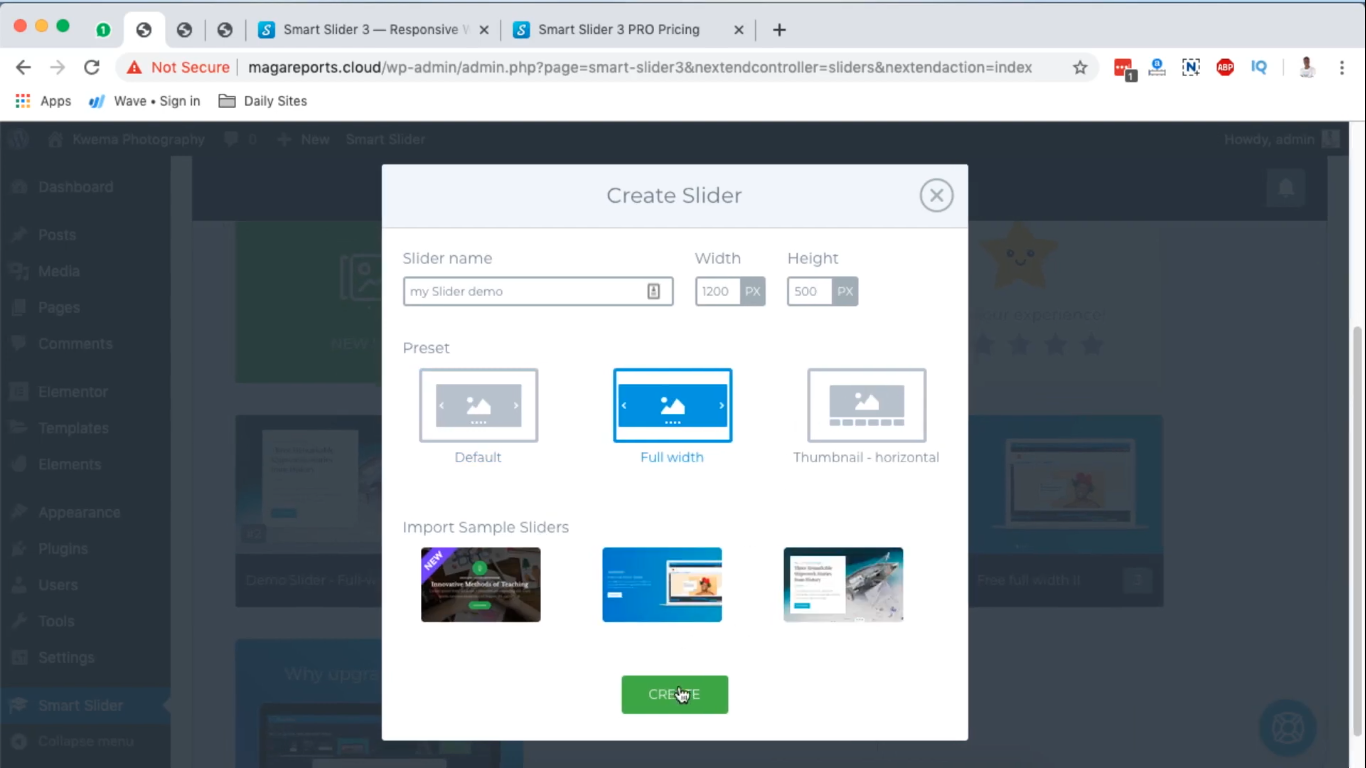This screenshot has height=768, width=1366.
Task: Open the Apps bookmark shortcut
Action: 43,101
